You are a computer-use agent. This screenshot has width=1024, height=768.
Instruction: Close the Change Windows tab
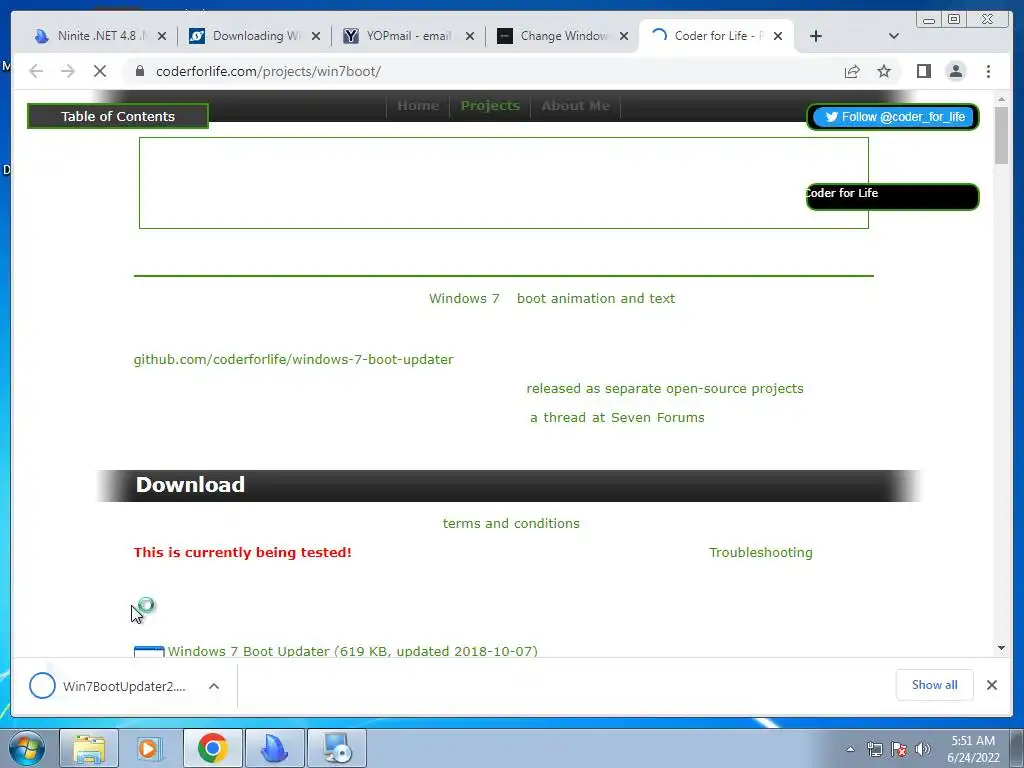pos(624,37)
